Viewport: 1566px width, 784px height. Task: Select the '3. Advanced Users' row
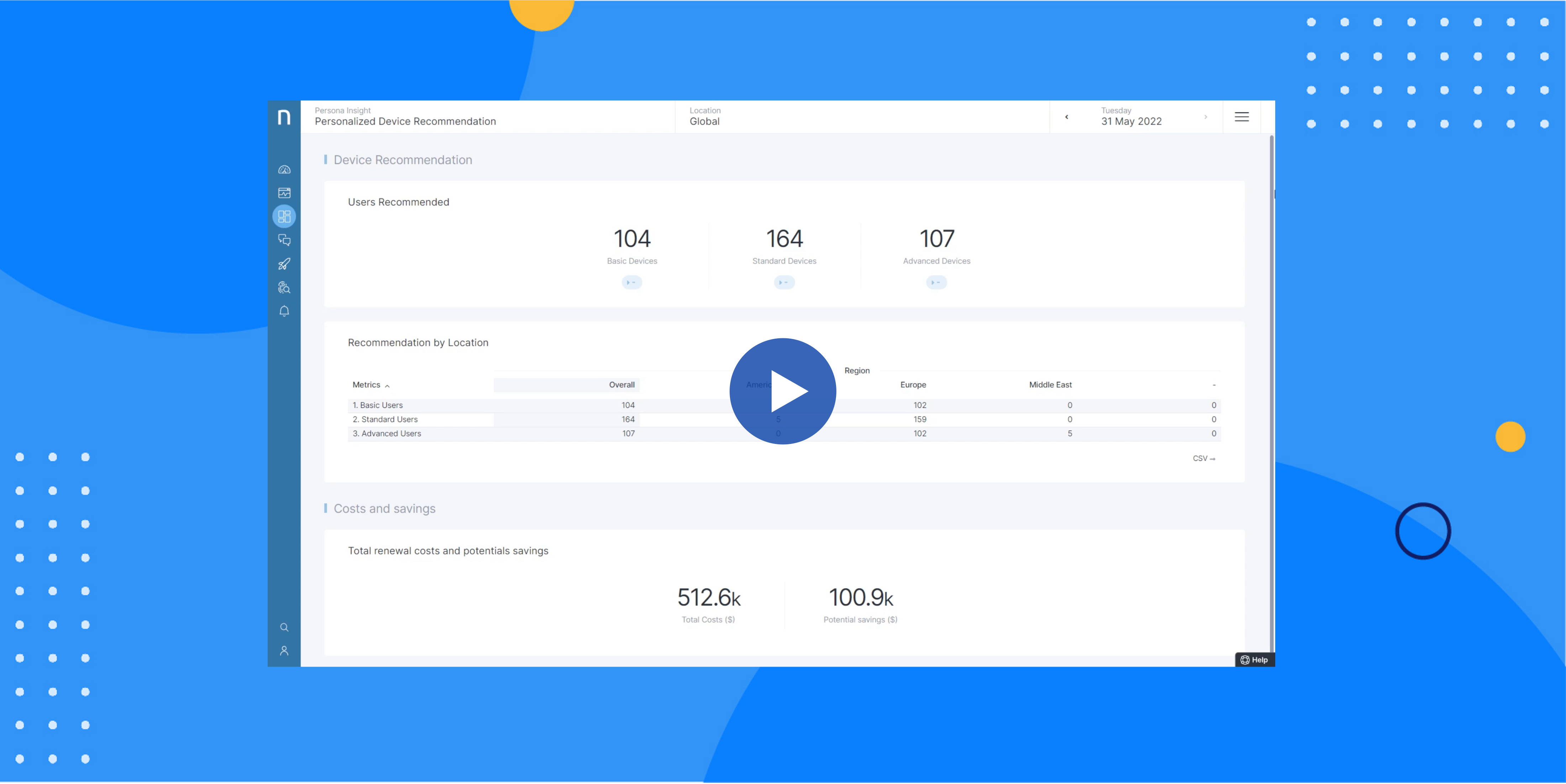(784, 433)
